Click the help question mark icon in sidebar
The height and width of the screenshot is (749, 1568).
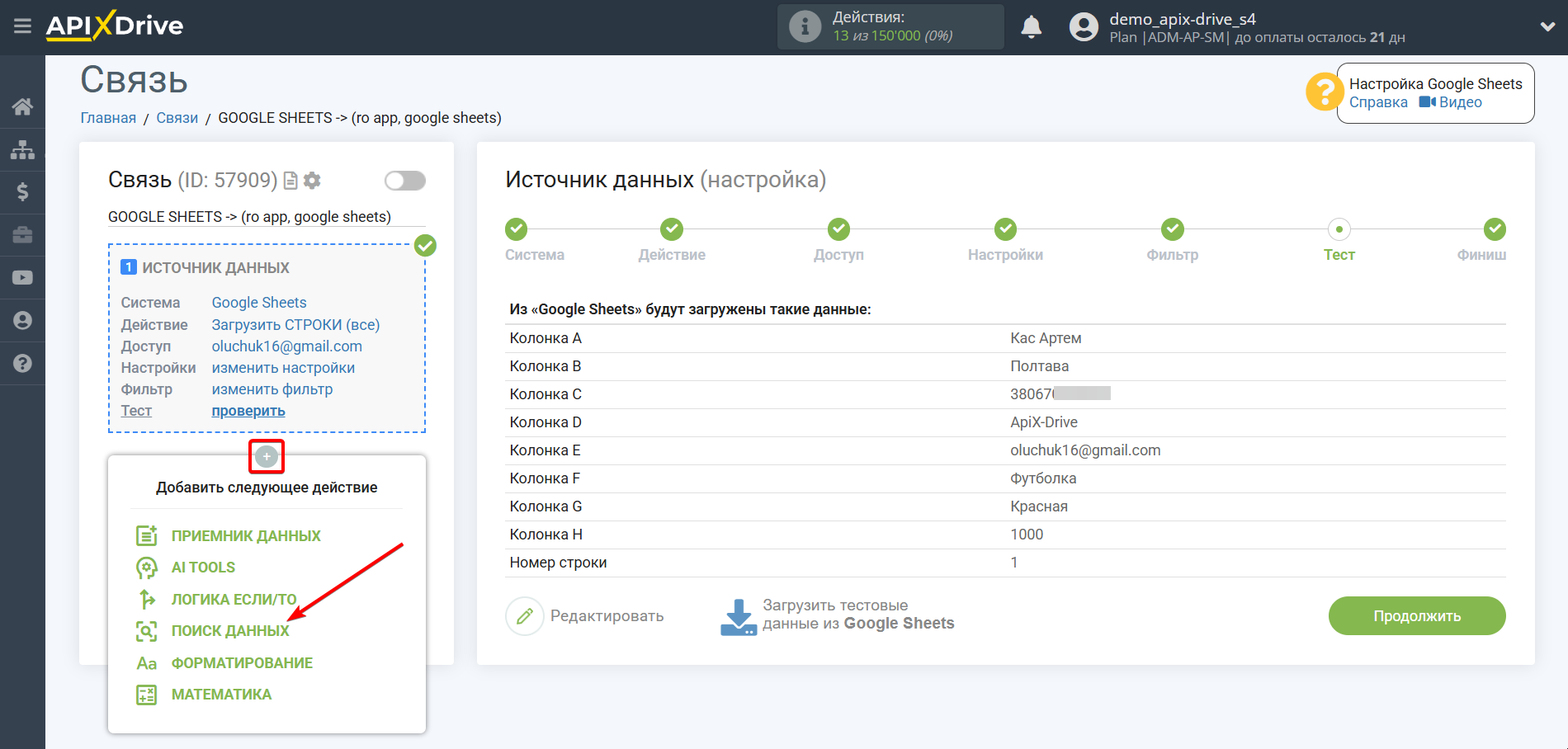pos(22,363)
